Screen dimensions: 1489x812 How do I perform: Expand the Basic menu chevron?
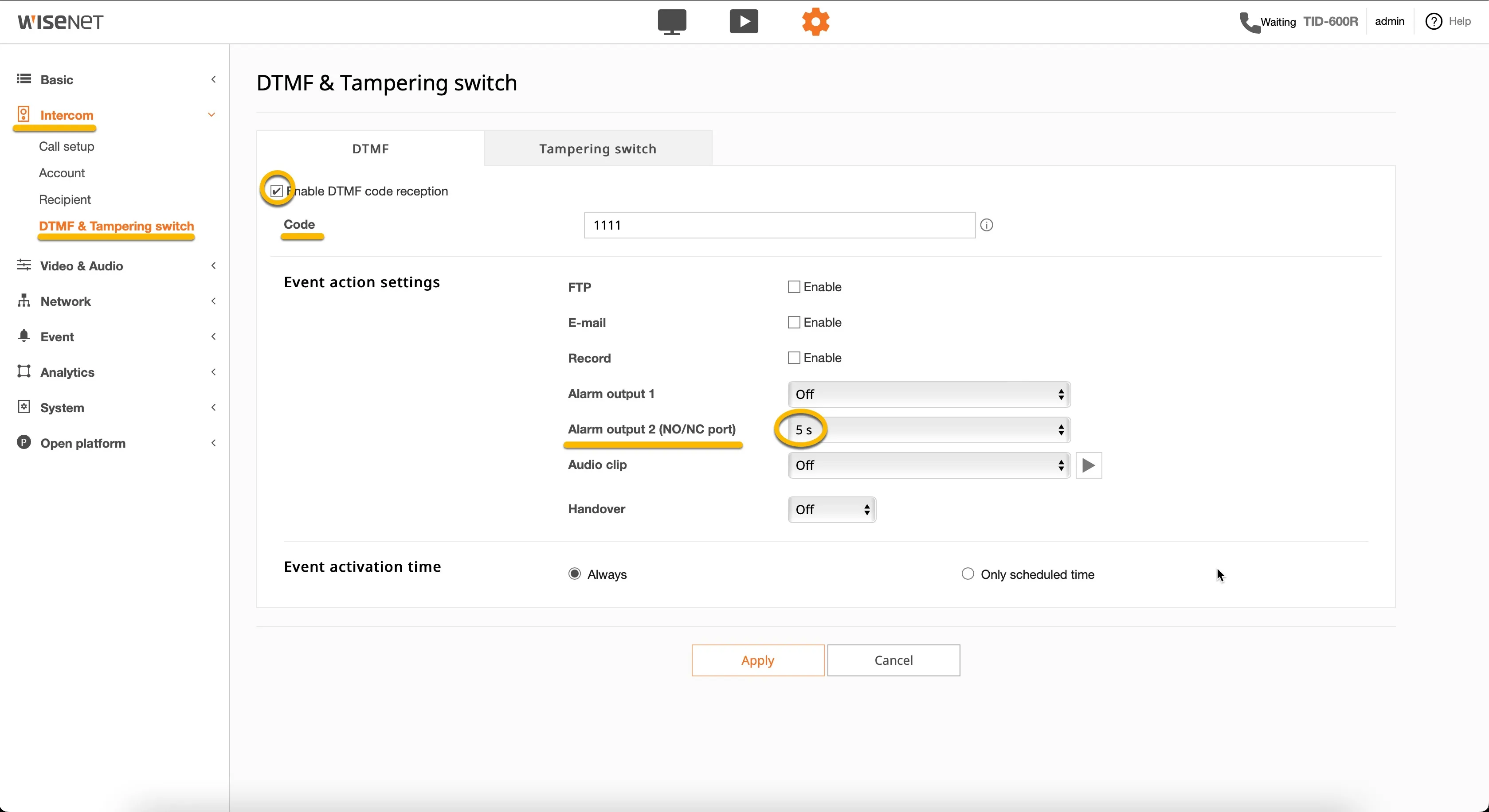pos(213,79)
